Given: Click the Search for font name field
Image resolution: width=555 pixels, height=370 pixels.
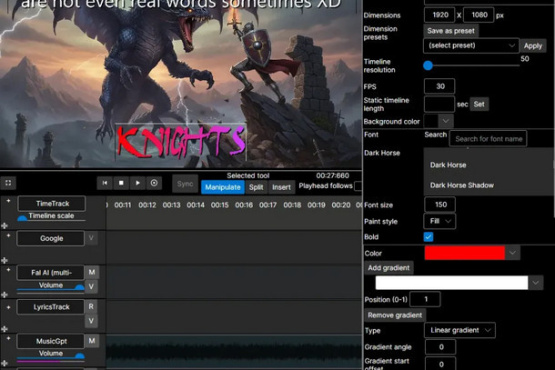Looking at the screenshot, I should coord(488,138).
